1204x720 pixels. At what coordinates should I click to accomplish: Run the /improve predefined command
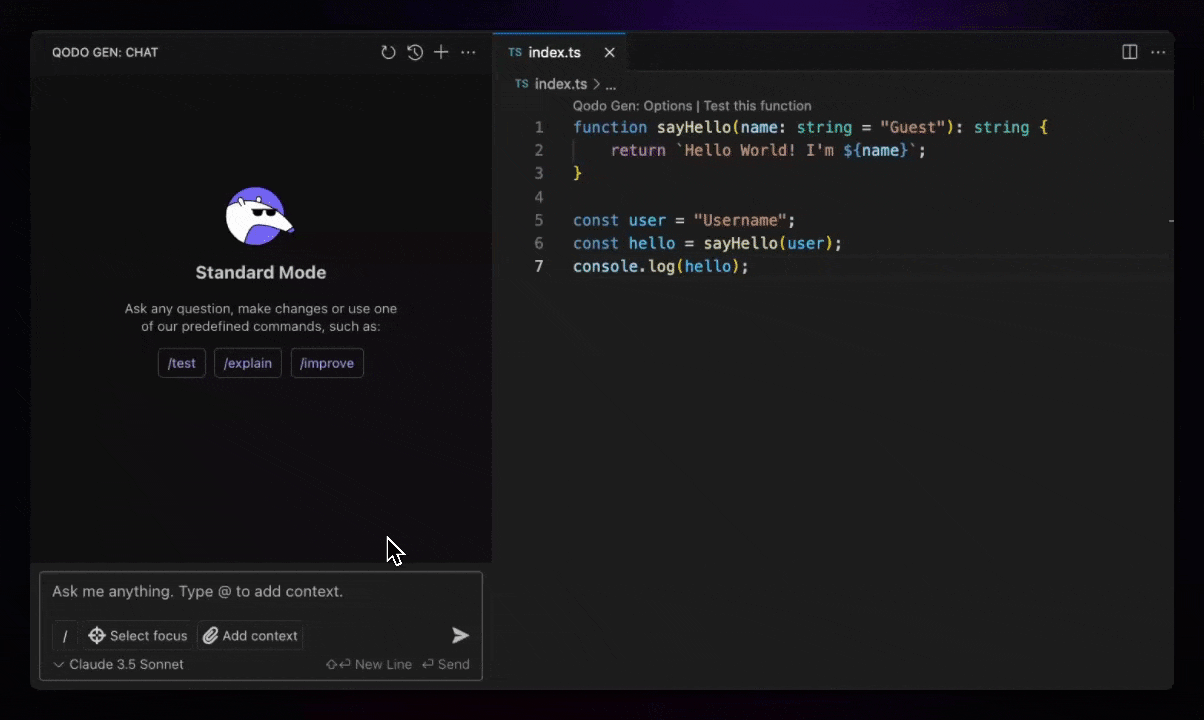[x=327, y=363]
